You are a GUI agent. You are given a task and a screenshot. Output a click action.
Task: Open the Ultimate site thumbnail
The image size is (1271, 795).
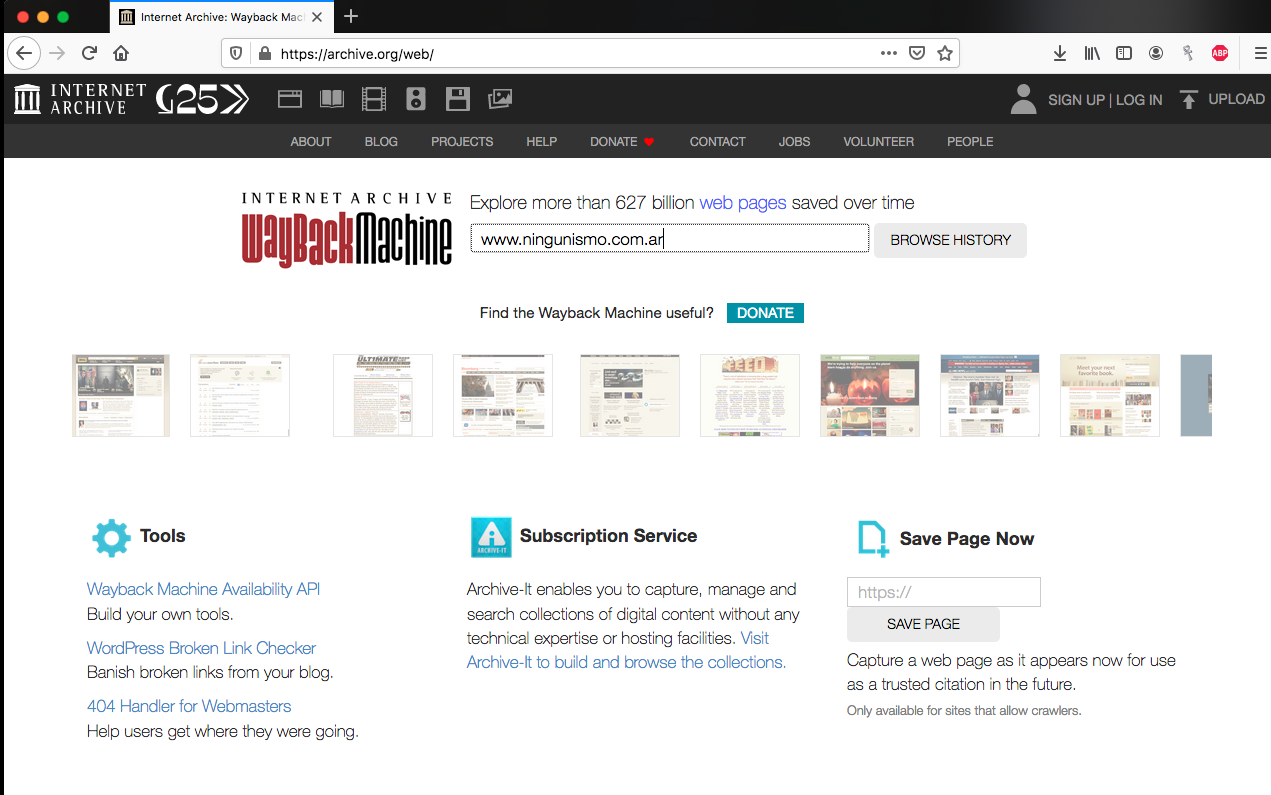click(383, 395)
